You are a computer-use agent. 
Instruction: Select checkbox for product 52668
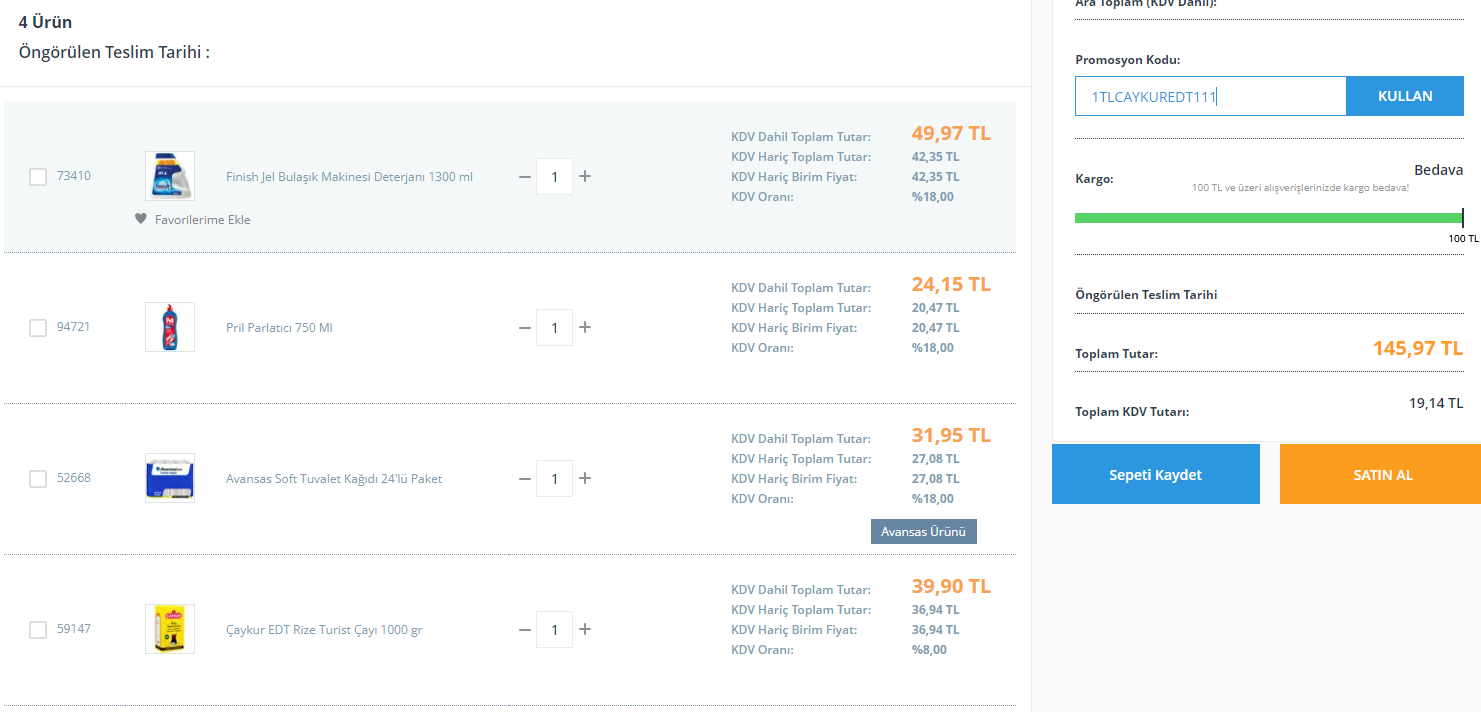pos(38,479)
